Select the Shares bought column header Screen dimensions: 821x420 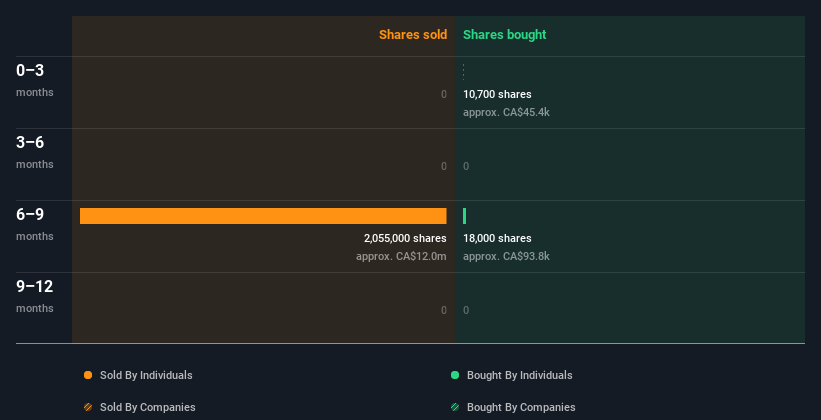coord(504,35)
